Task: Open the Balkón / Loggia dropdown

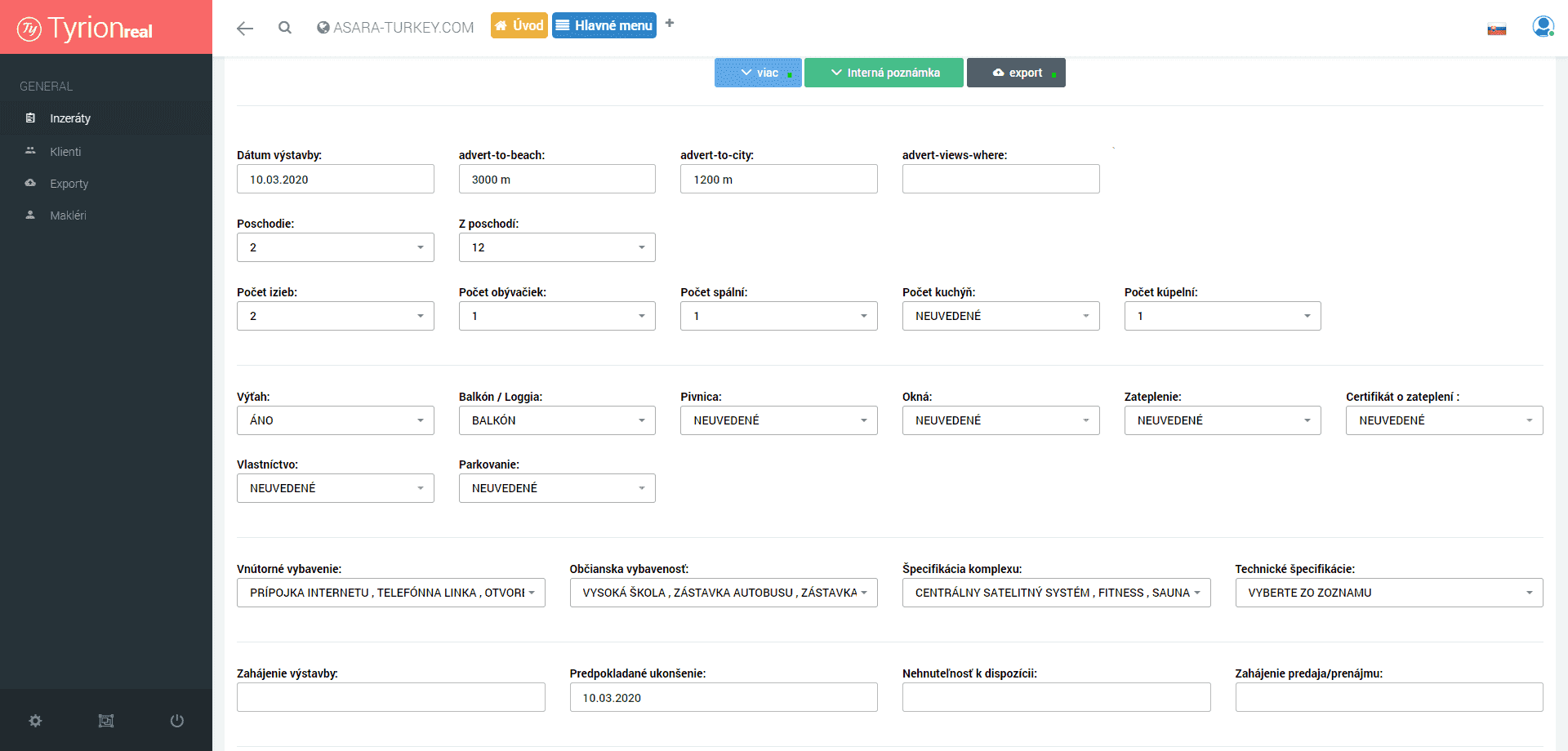Action: 557,420
